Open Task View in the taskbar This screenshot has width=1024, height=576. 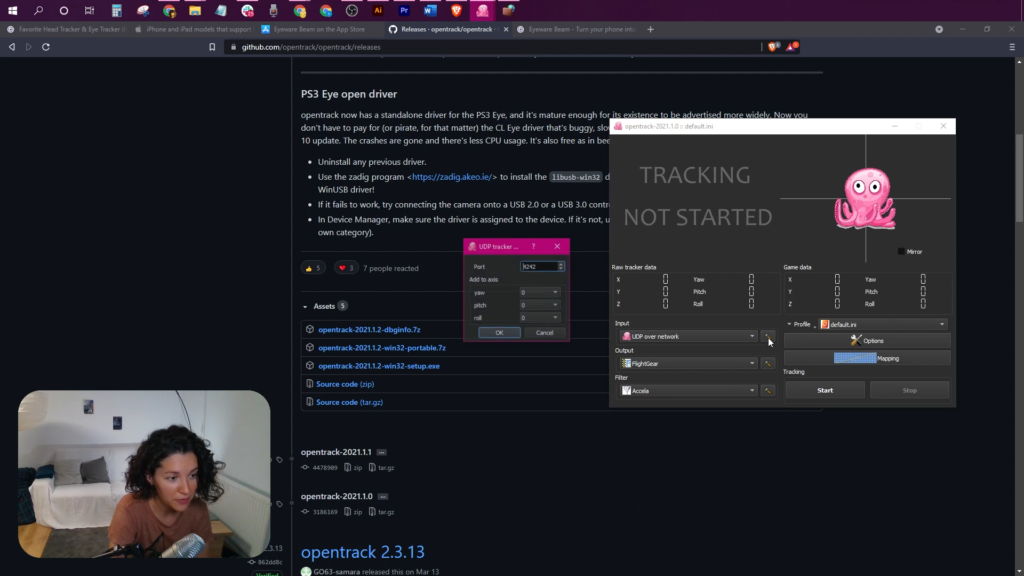(x=89, y=10)
